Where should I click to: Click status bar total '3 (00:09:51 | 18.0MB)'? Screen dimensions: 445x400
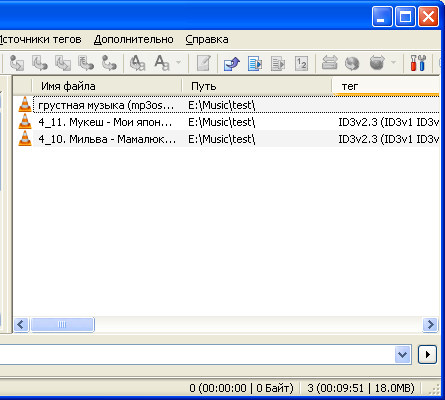[361, 388]
